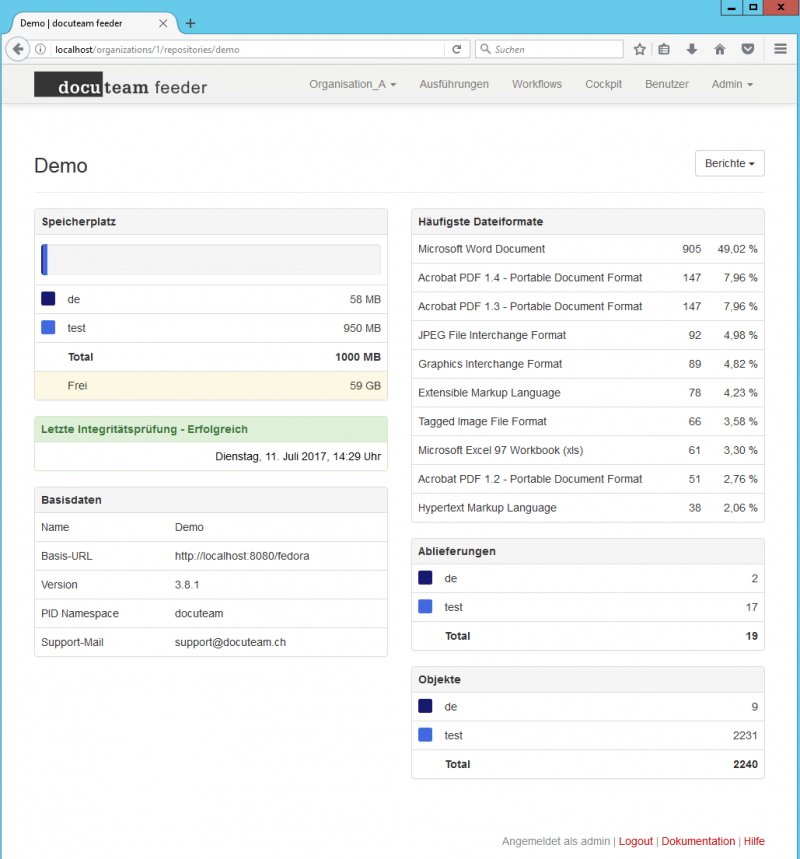Viewport: 800px width, 859px height.
Task: Go to the browser home icon
Action: [720, 49]
